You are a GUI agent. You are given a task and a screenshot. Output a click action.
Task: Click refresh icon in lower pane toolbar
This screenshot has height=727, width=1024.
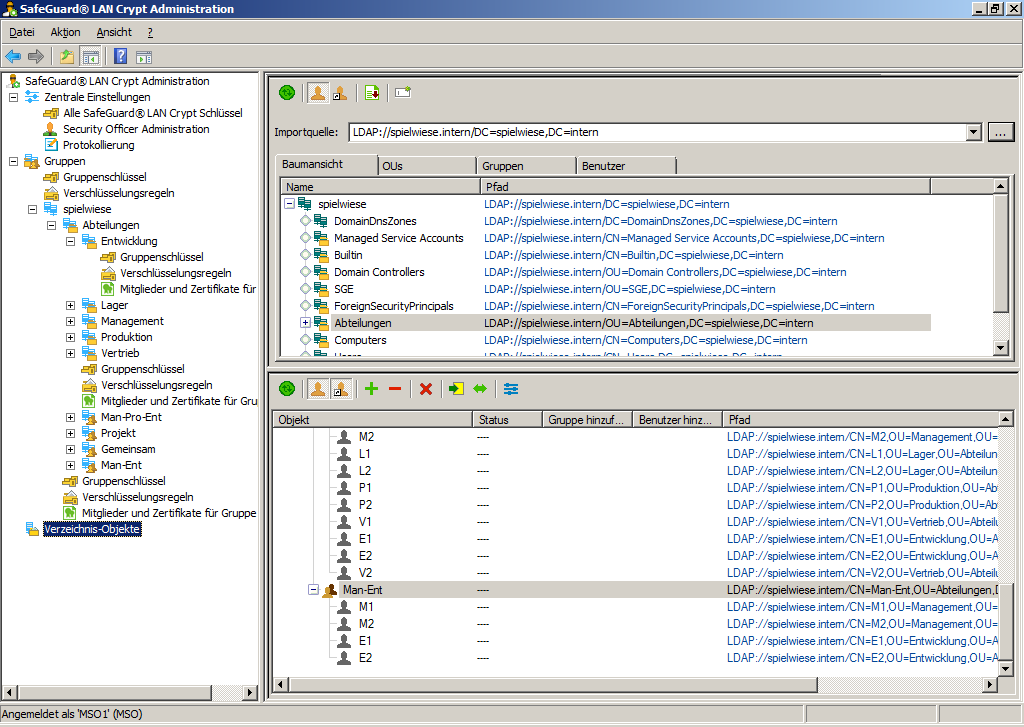pyautogui.click(x=287, y=389)
